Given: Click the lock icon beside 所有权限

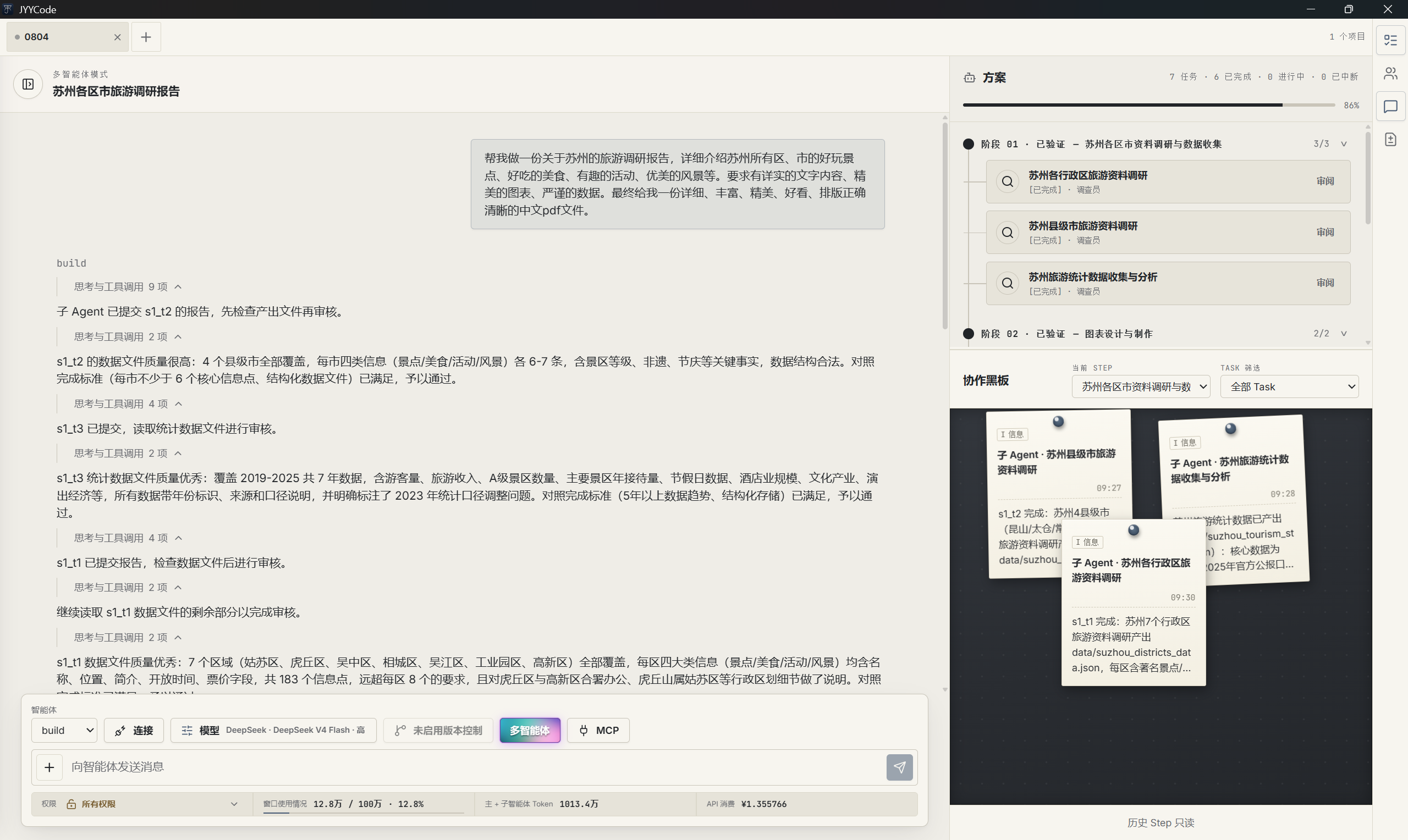Looking at the screenshot, I should pyautogui.click(x=71, y=804).
